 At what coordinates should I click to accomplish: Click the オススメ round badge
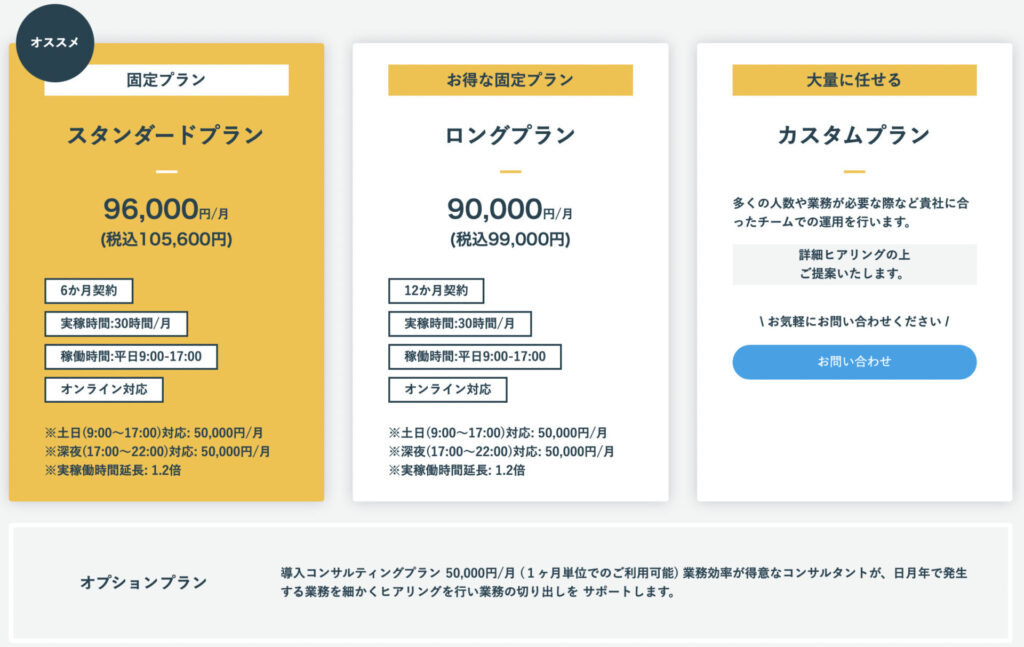55,42
